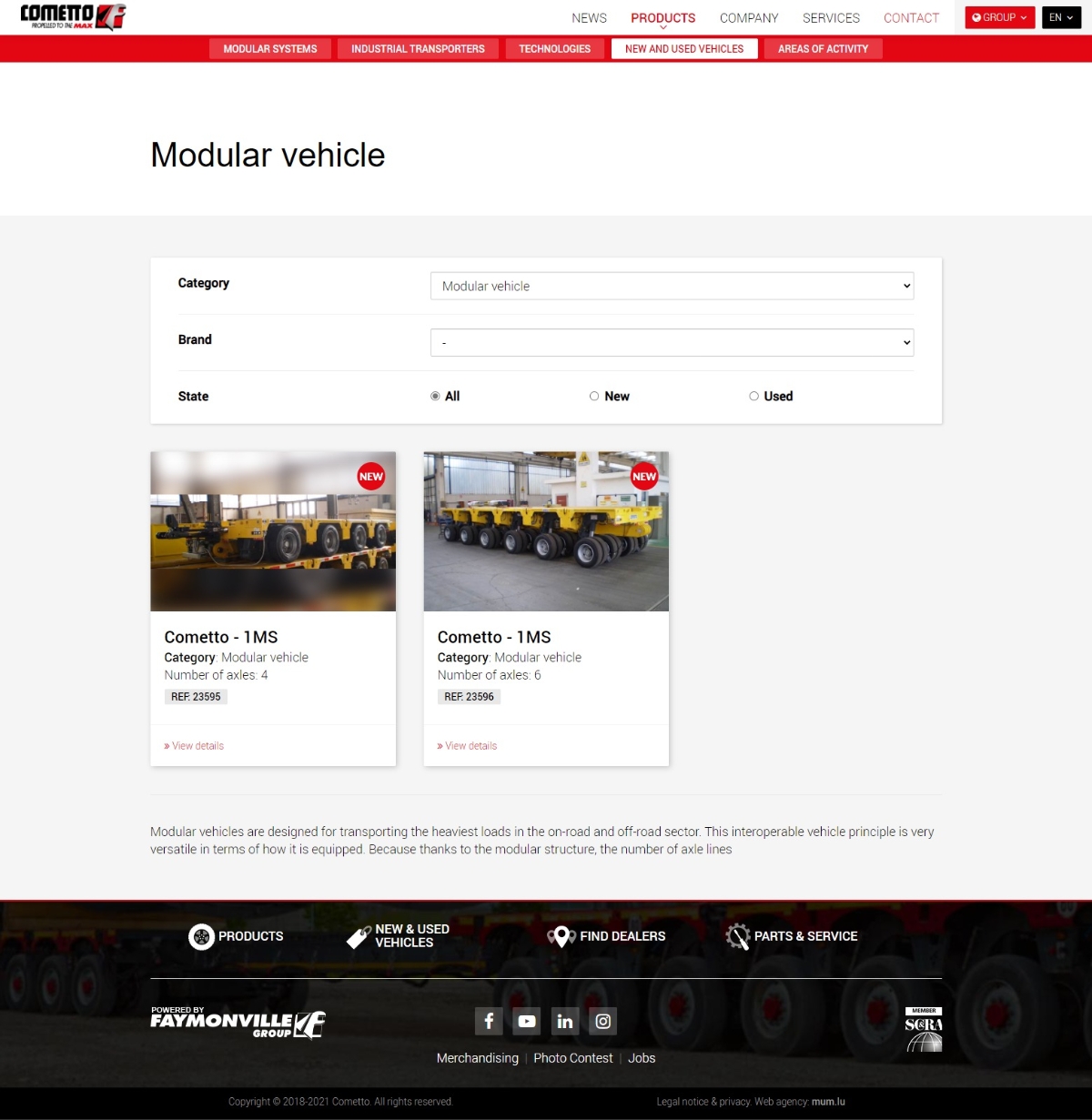Open the YouTube social icon
Viewport: 1092px width, 1120px height.
527,1021
